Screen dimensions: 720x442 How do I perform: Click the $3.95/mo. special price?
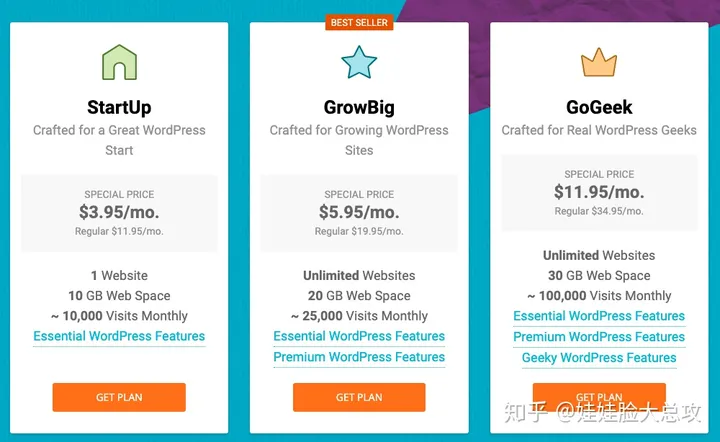tap(119, 212)
